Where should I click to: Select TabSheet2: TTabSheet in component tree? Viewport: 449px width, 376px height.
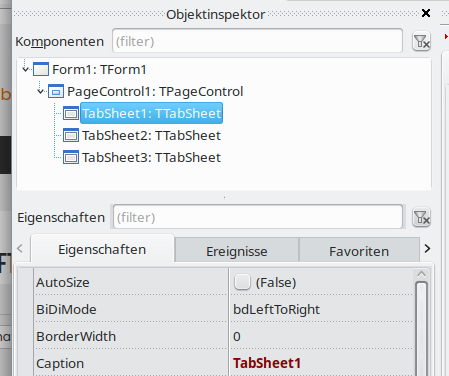tap(151, 135)
